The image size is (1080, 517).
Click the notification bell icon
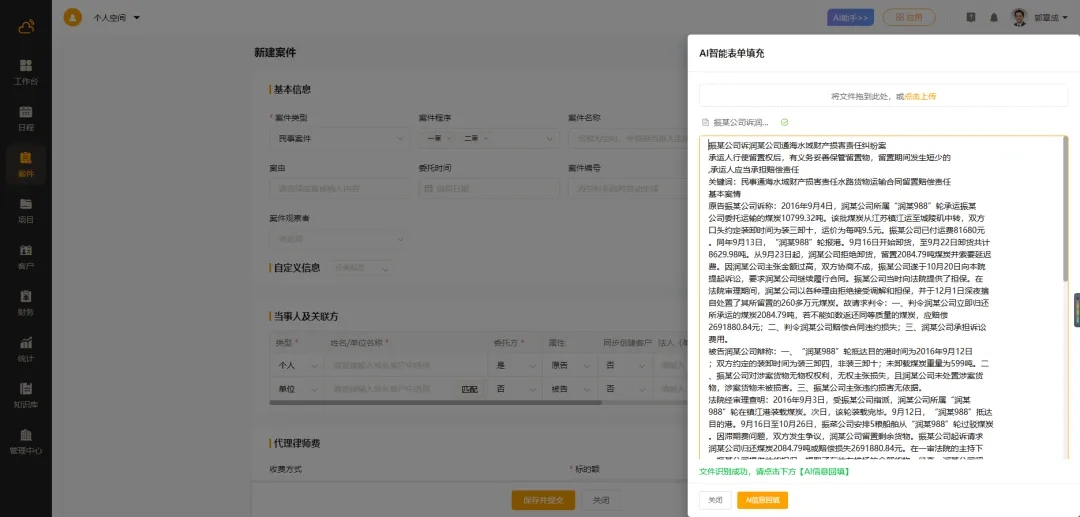(994, 17)
